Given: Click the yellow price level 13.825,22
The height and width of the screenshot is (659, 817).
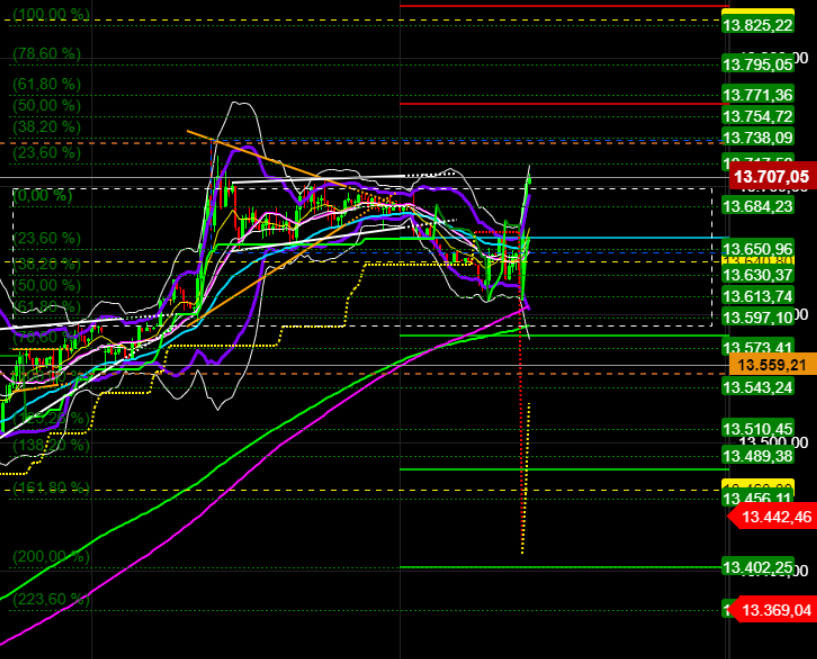Looking at the screenshot, I should click(756, 26).
